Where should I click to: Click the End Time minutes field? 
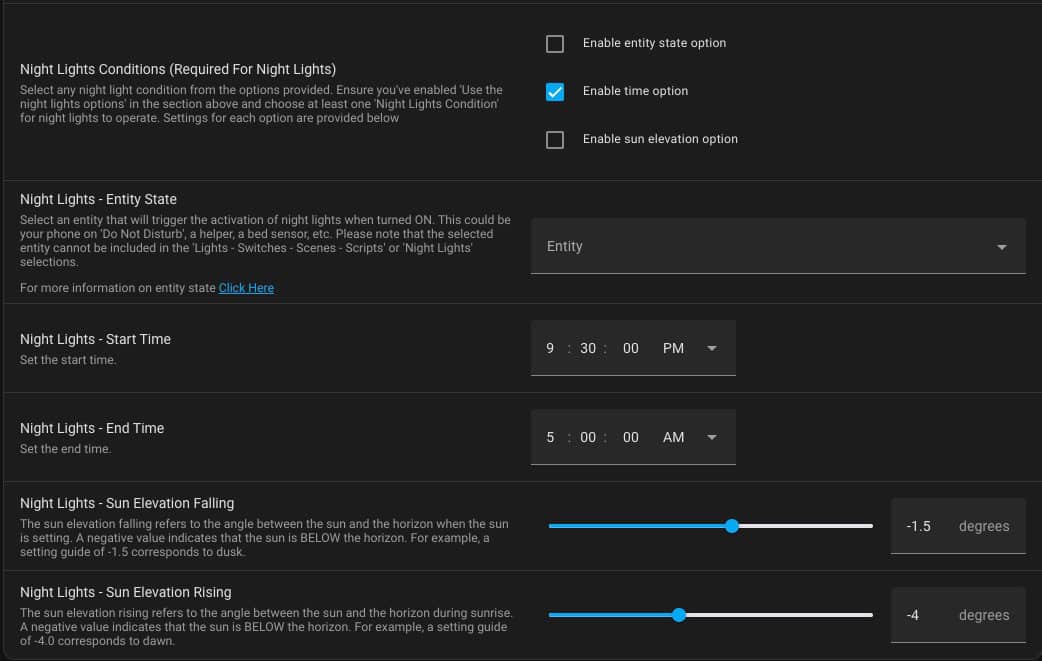coord(587,438)
